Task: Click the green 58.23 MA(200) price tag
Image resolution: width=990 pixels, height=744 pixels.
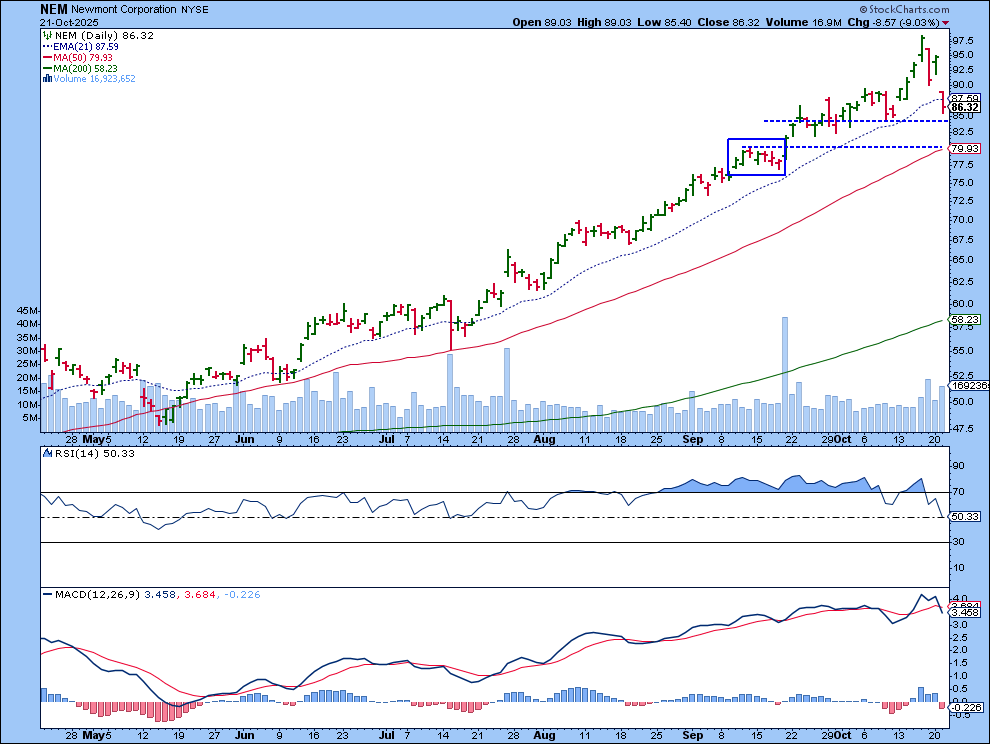Action: [964, 319]
